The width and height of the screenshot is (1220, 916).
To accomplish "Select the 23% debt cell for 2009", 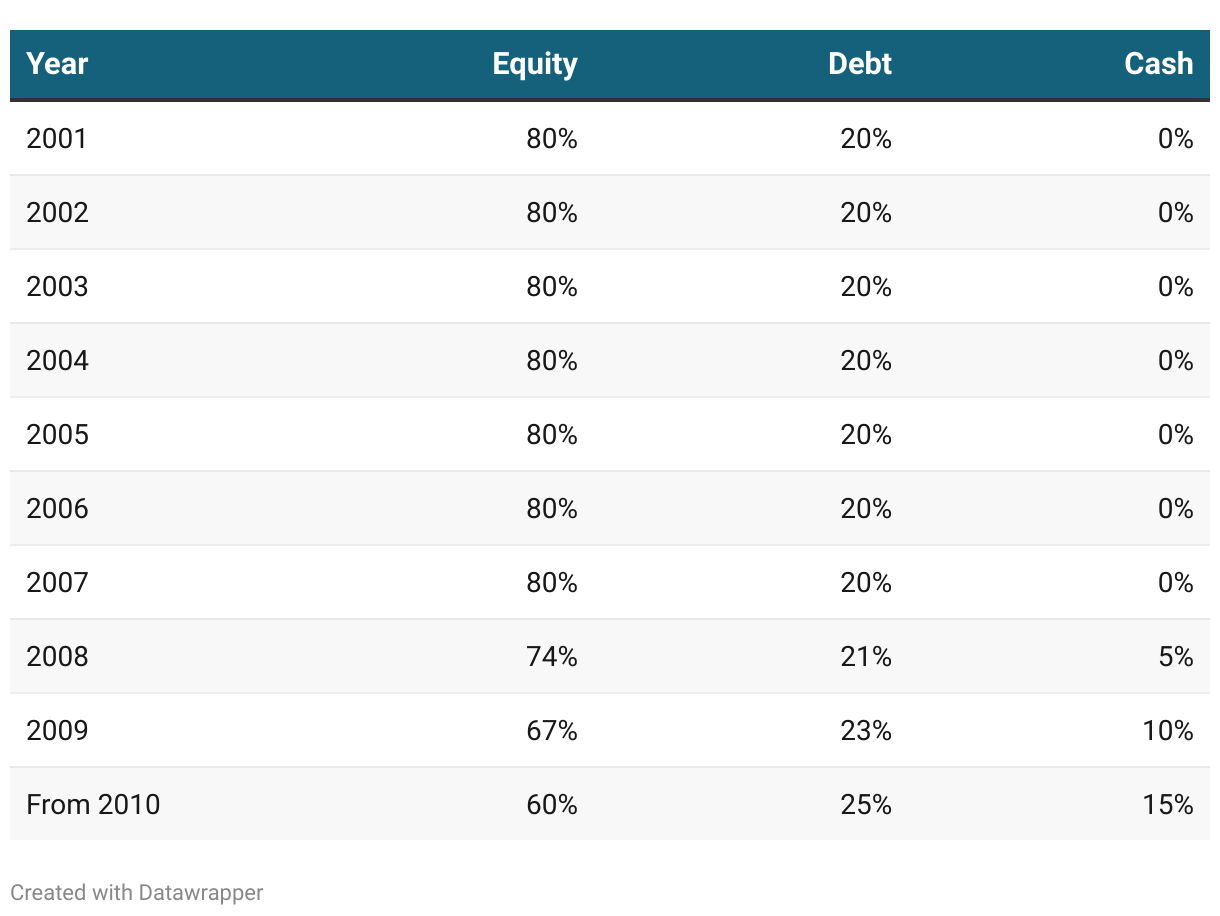I will 866,730.
